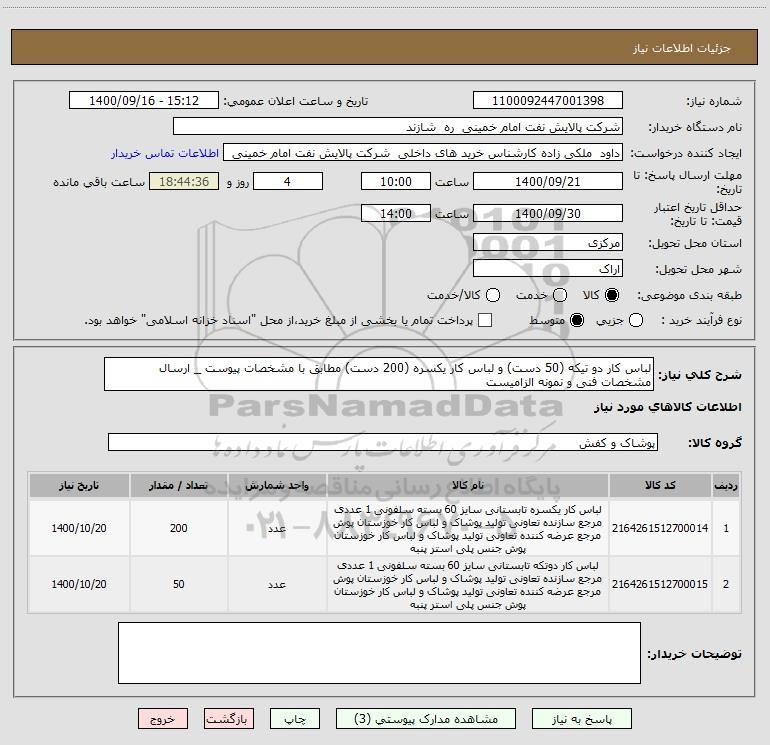Screen dimensions: 770x745
Task: Click the شرح کلی نیاز description box
Action: [x=379, y=374]
